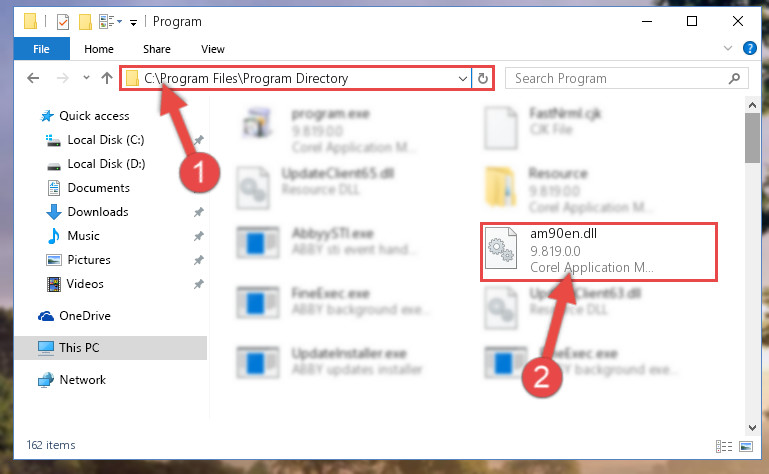
Task: Switch to Large icons view in status bar
Action: (x=746, y=446)
